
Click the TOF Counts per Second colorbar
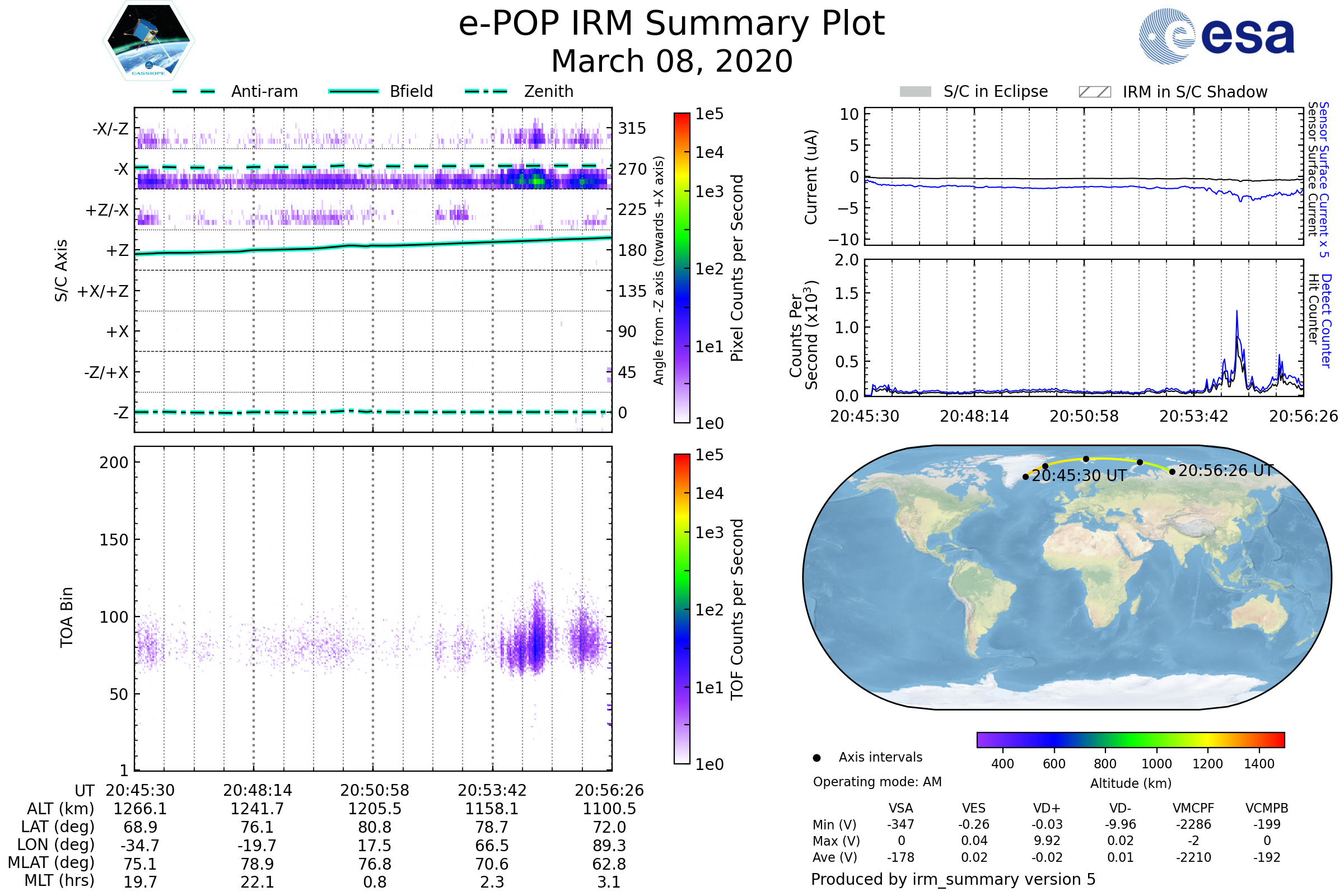pyautogui.click(x=682, y=609)
